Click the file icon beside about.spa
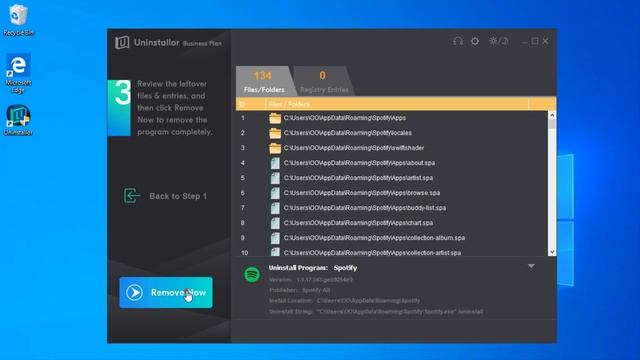This screenshot has height=360, width=640. click(275, 163)
